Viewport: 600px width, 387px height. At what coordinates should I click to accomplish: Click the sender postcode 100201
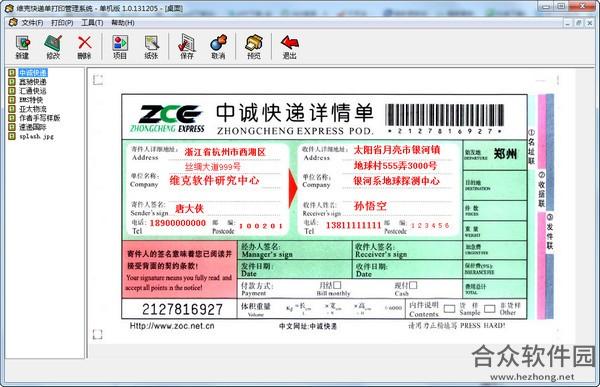click(261, 226)
